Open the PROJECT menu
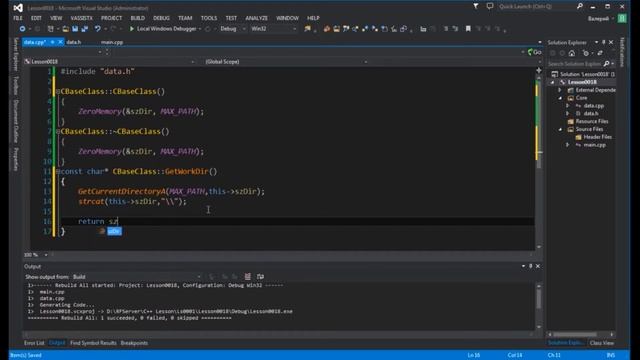640x360 pixels. 111,18
